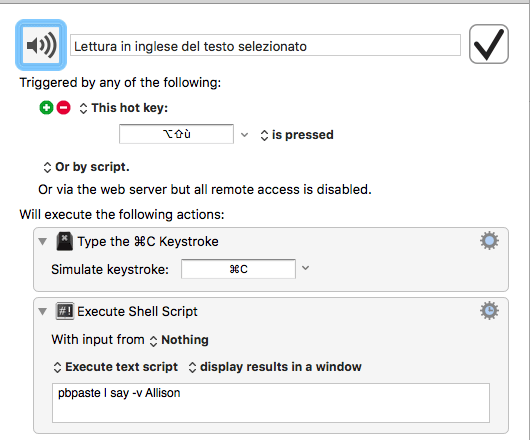Open simulate keystroke dropdown arrow
The height and width of the screenshot is (440, 530).
(x=306, y=268)
